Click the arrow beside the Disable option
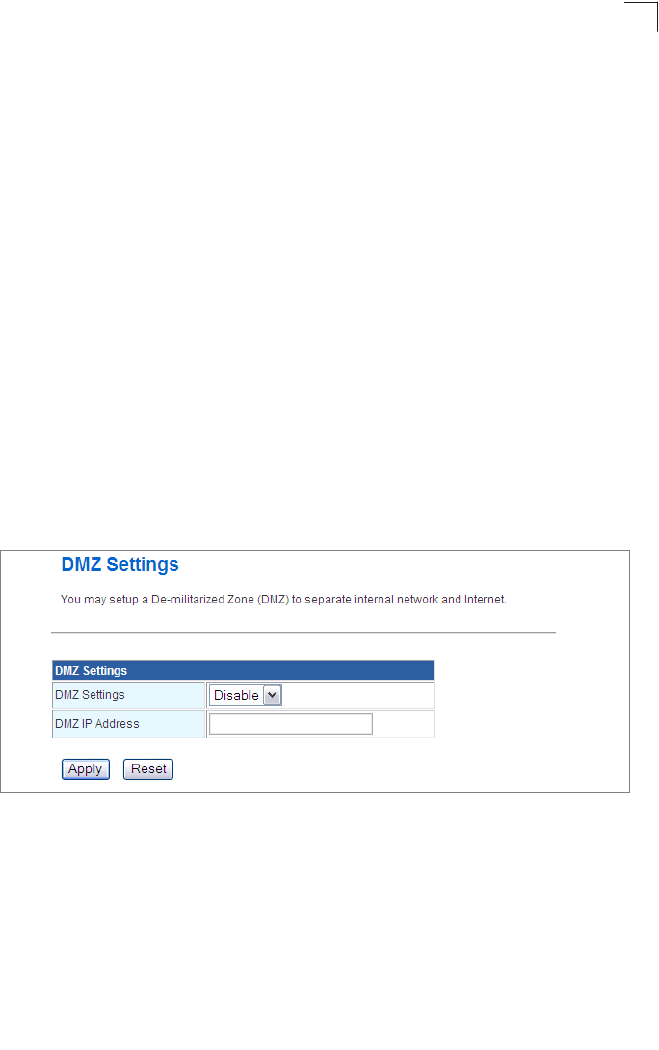This screenshot has height=1050, width=659. pyautogui.click(x=272, y=695)
